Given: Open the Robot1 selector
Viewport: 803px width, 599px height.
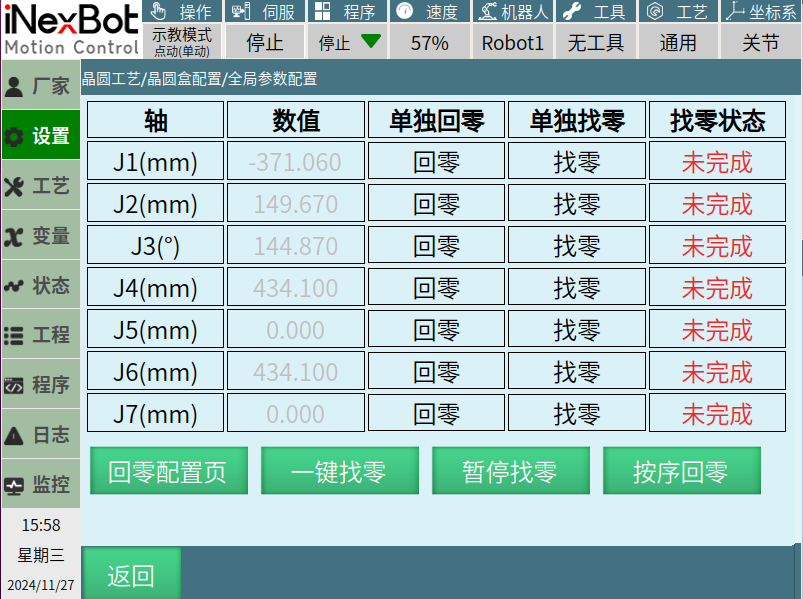Looking at the screenshot, I should pos(512,43).
